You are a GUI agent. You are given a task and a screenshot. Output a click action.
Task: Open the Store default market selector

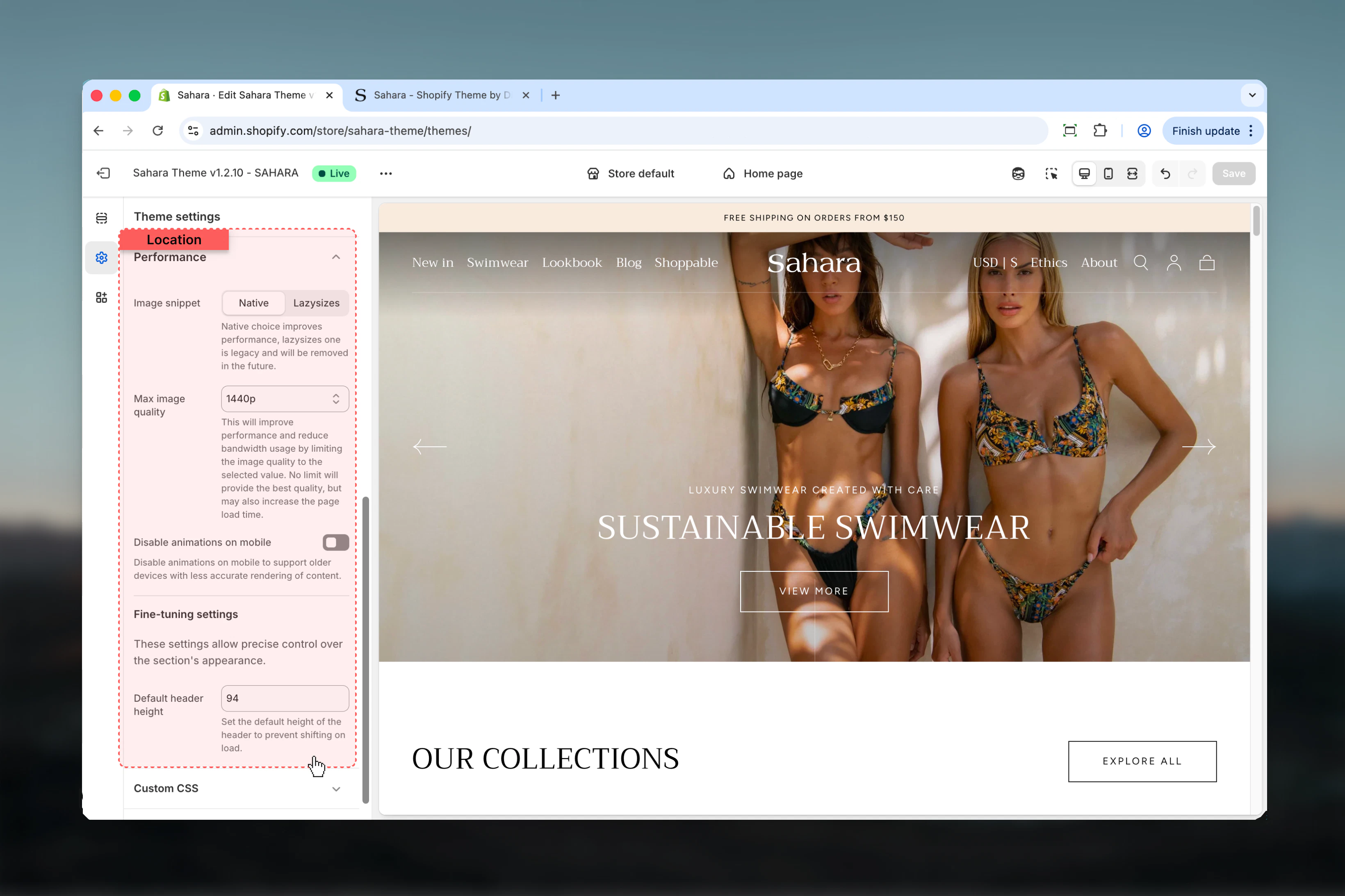click(x=631, y=174)
